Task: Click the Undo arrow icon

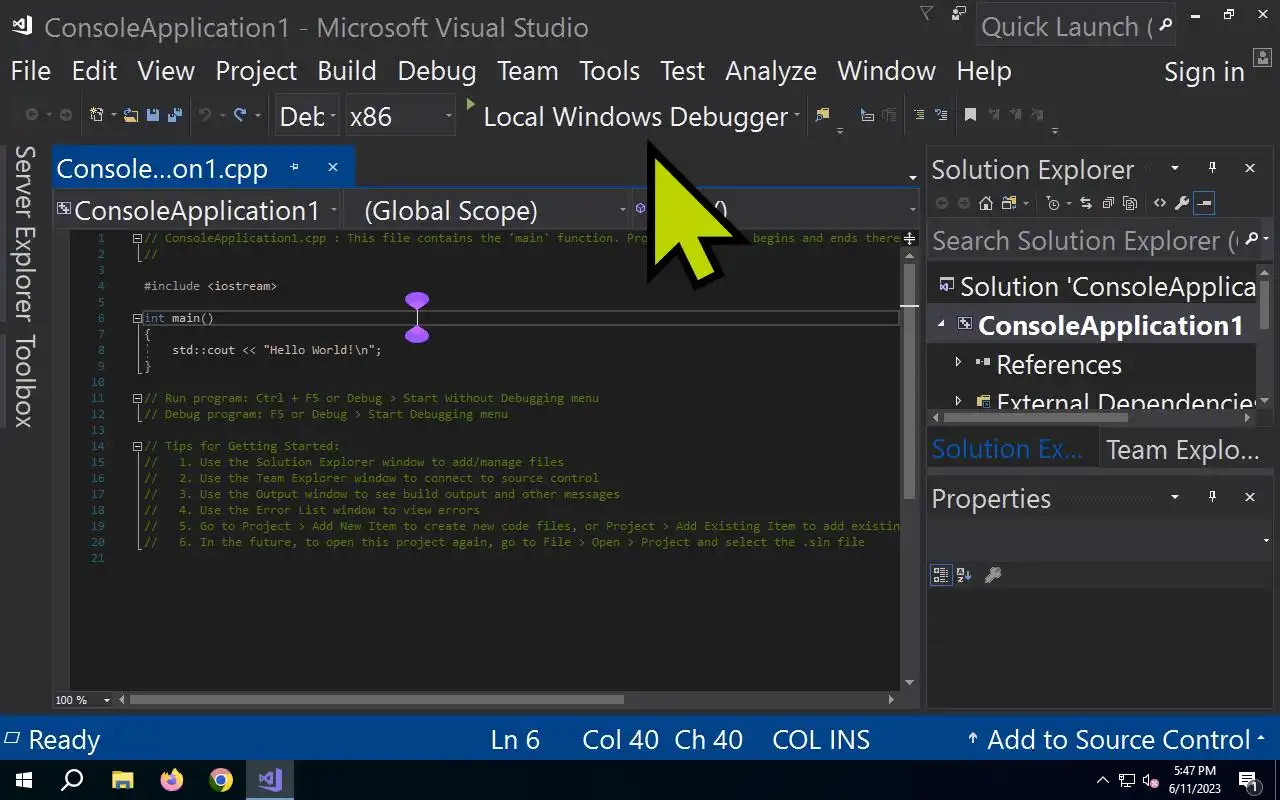Action: tap(205, 115)
